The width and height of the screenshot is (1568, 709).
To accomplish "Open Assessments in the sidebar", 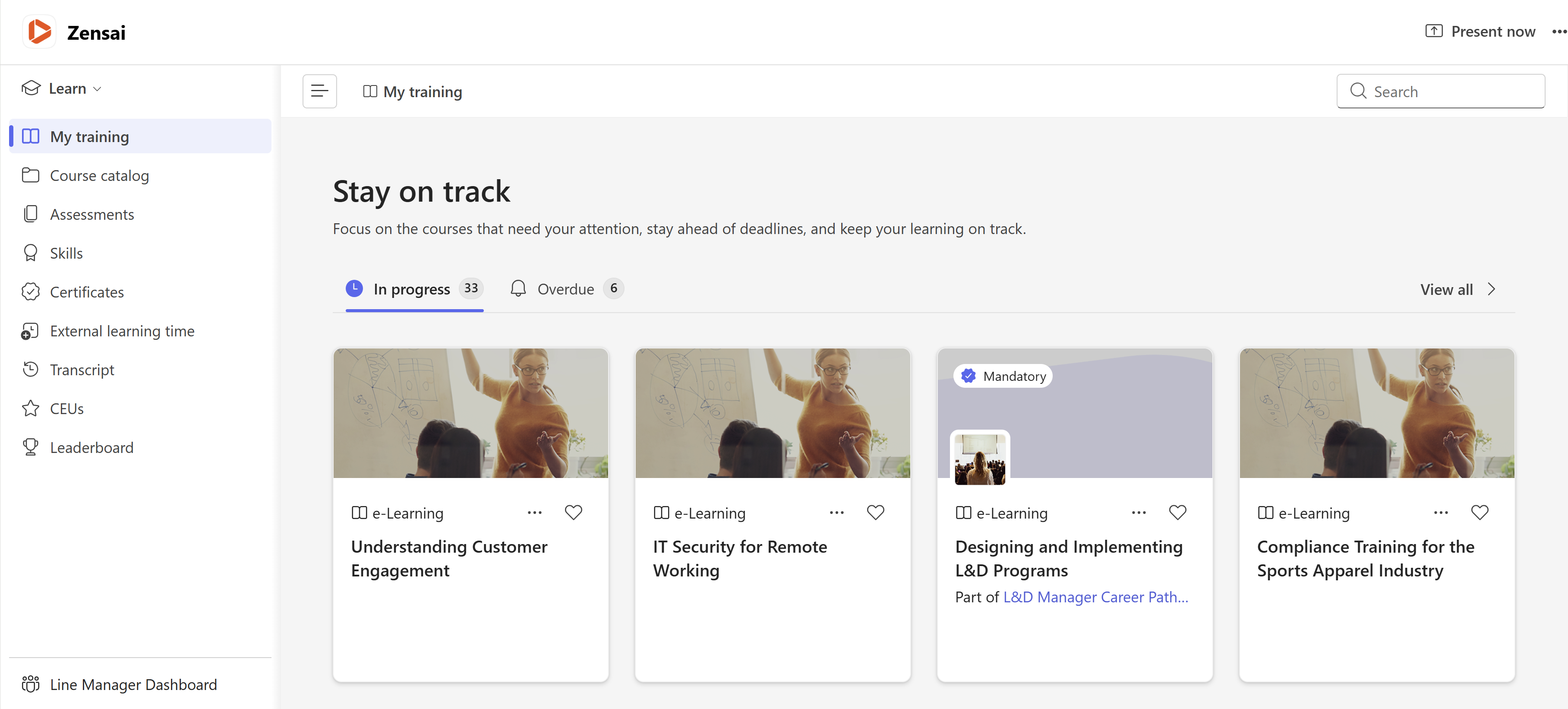I will (141, 215).
